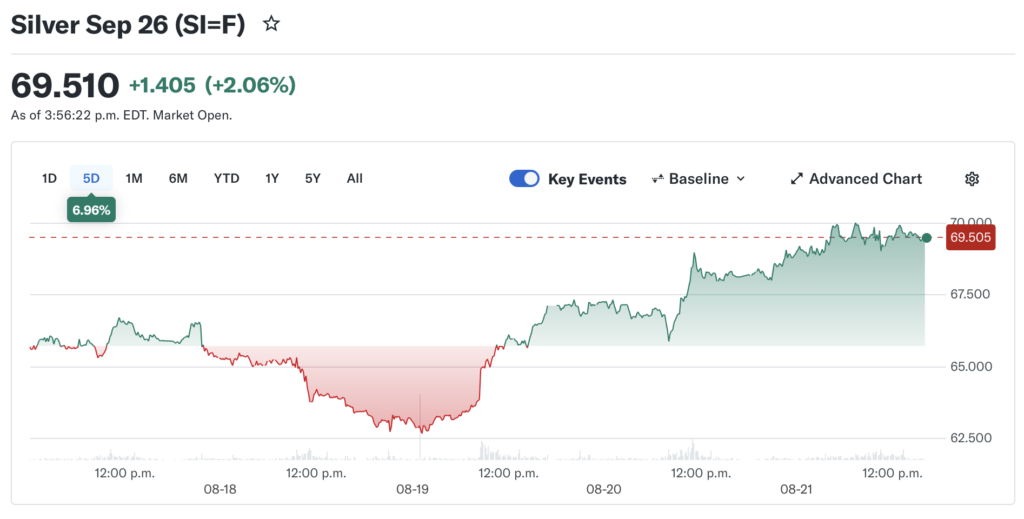Add Silver Sep 26 to watchlist star
This screenshot has height=519, width=1024.
coord(271,25)
